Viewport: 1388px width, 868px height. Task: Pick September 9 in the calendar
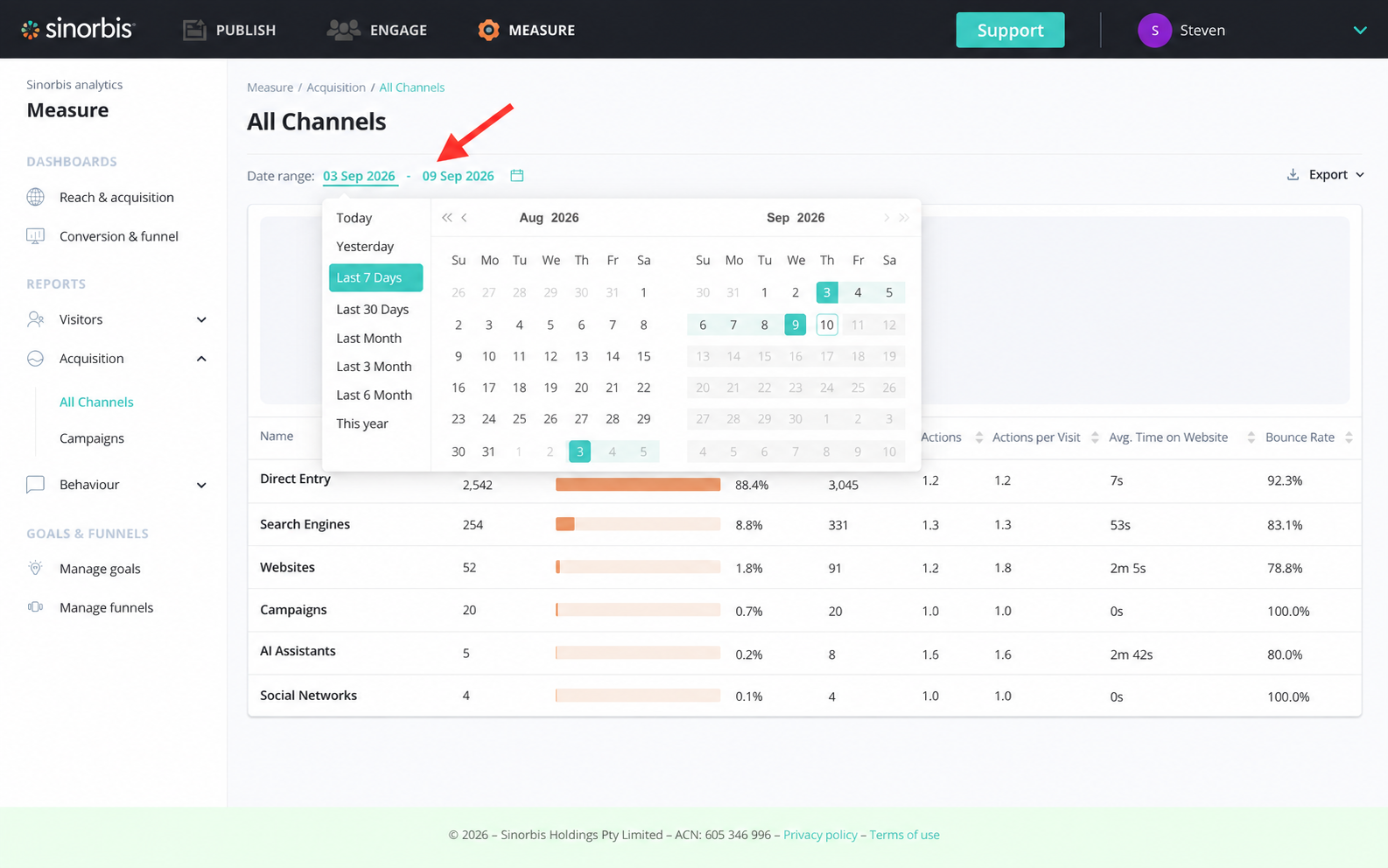tap(796, 325)
